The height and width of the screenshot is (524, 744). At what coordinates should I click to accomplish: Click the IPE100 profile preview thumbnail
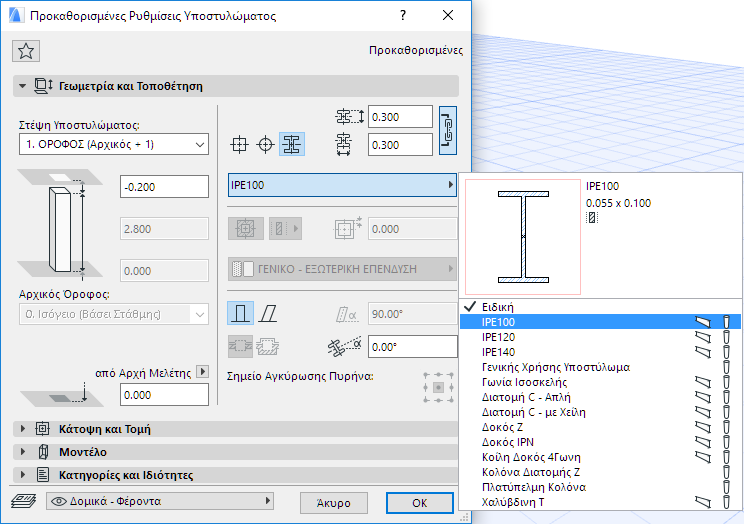click(x=523, y=237)
